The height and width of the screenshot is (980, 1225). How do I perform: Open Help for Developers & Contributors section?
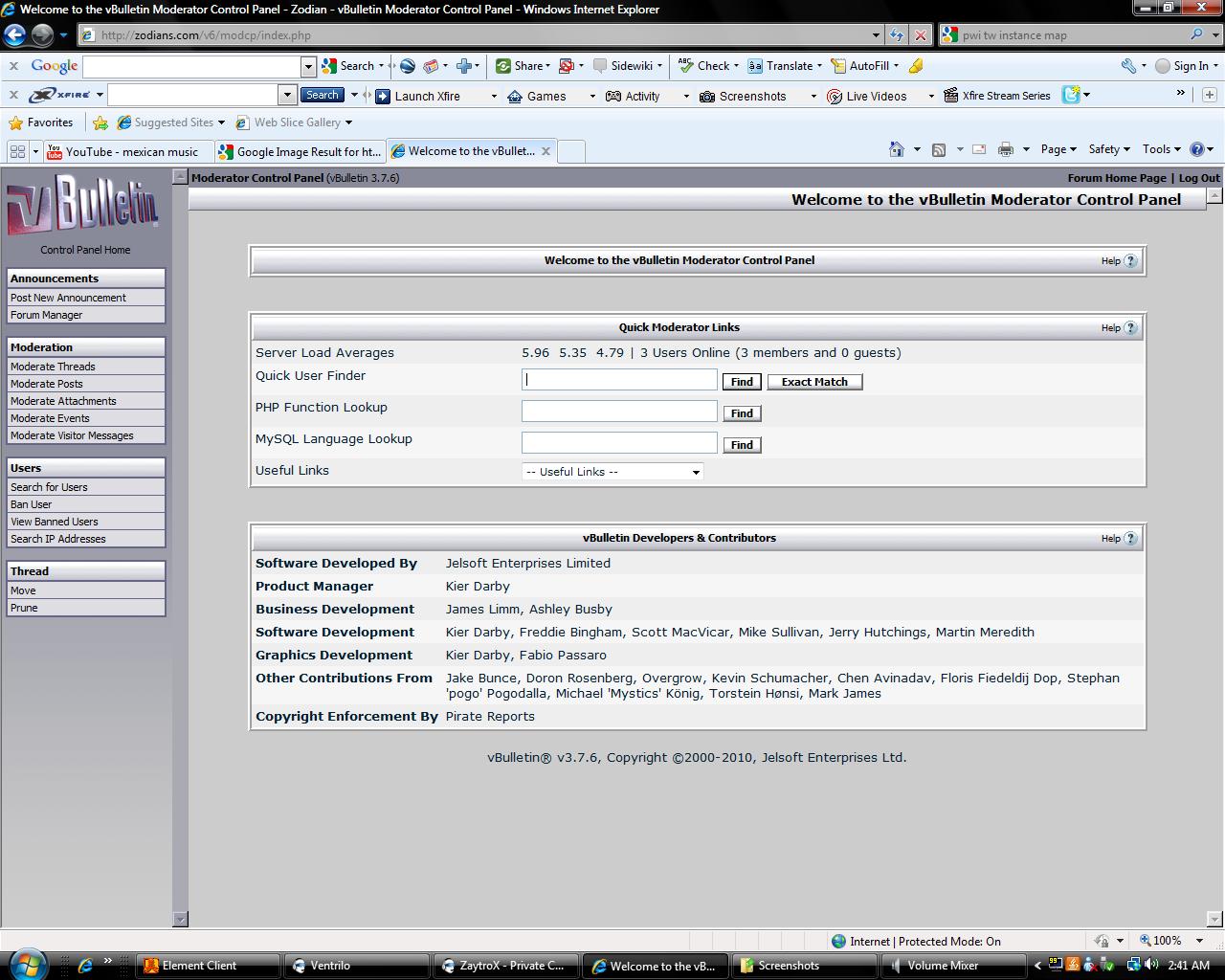click(1120, 538)
